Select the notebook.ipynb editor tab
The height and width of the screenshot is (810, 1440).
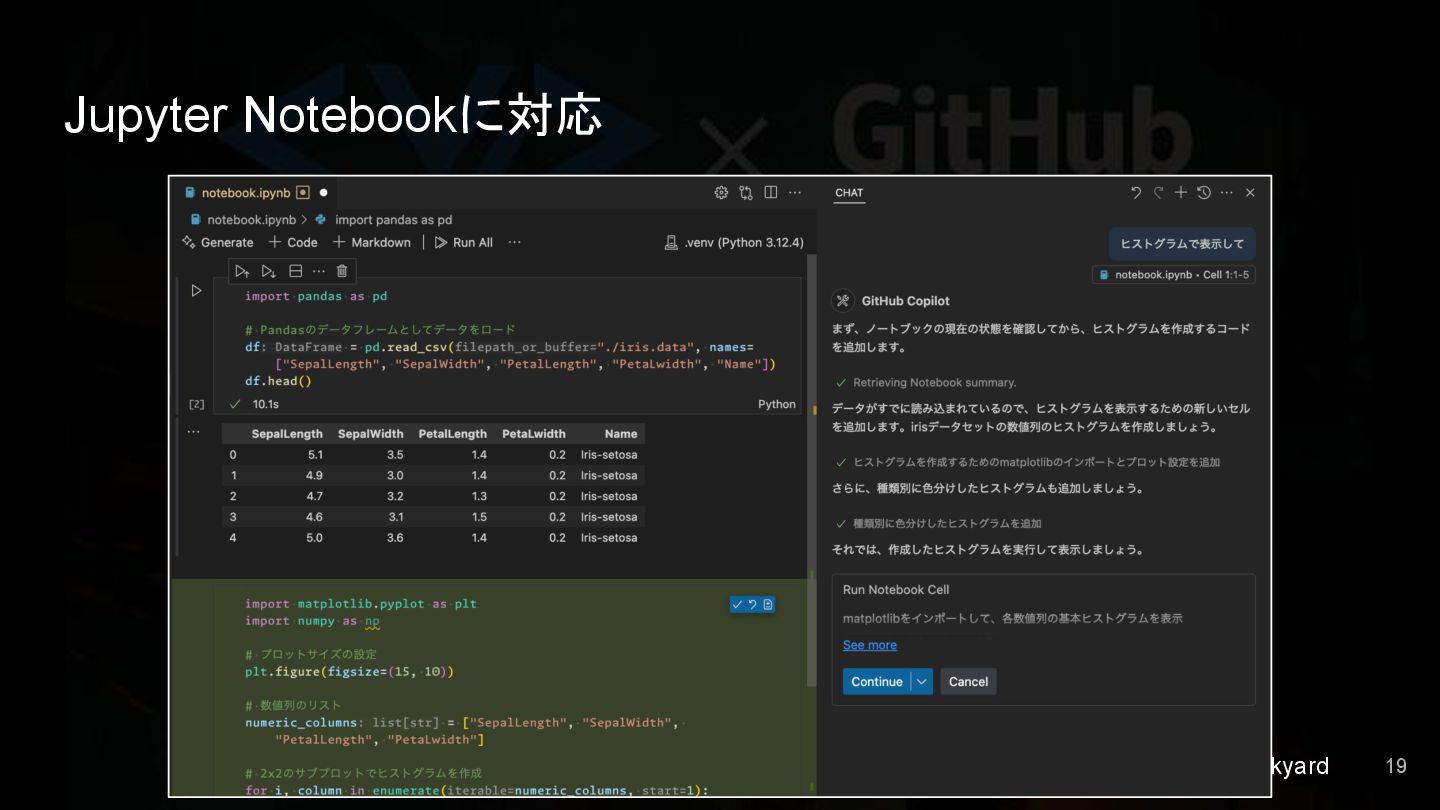point(246,193)
